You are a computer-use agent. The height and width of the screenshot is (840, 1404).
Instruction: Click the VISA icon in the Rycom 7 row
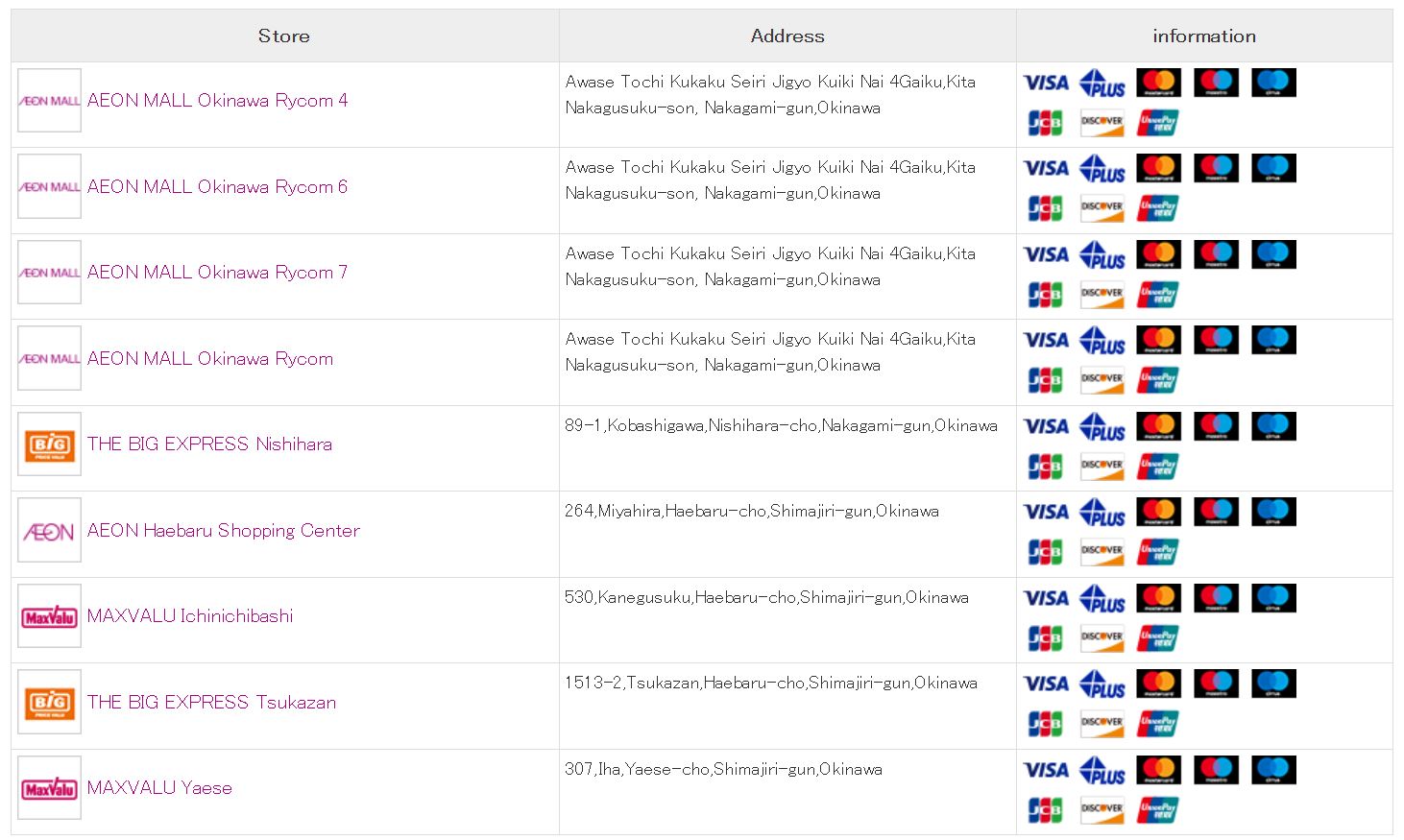(1046, 254)
